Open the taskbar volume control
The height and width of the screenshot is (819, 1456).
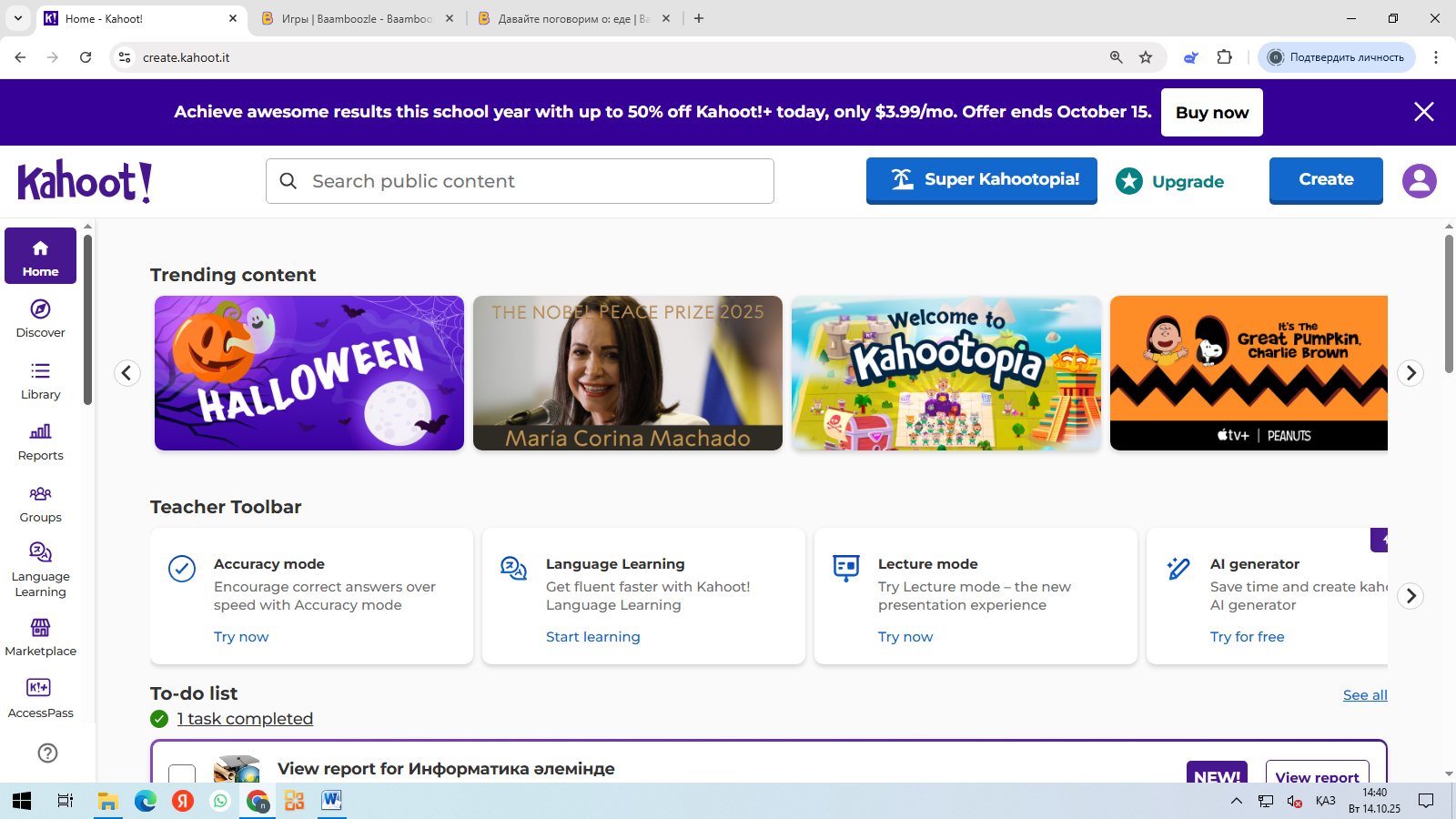tap(1295, 801)
